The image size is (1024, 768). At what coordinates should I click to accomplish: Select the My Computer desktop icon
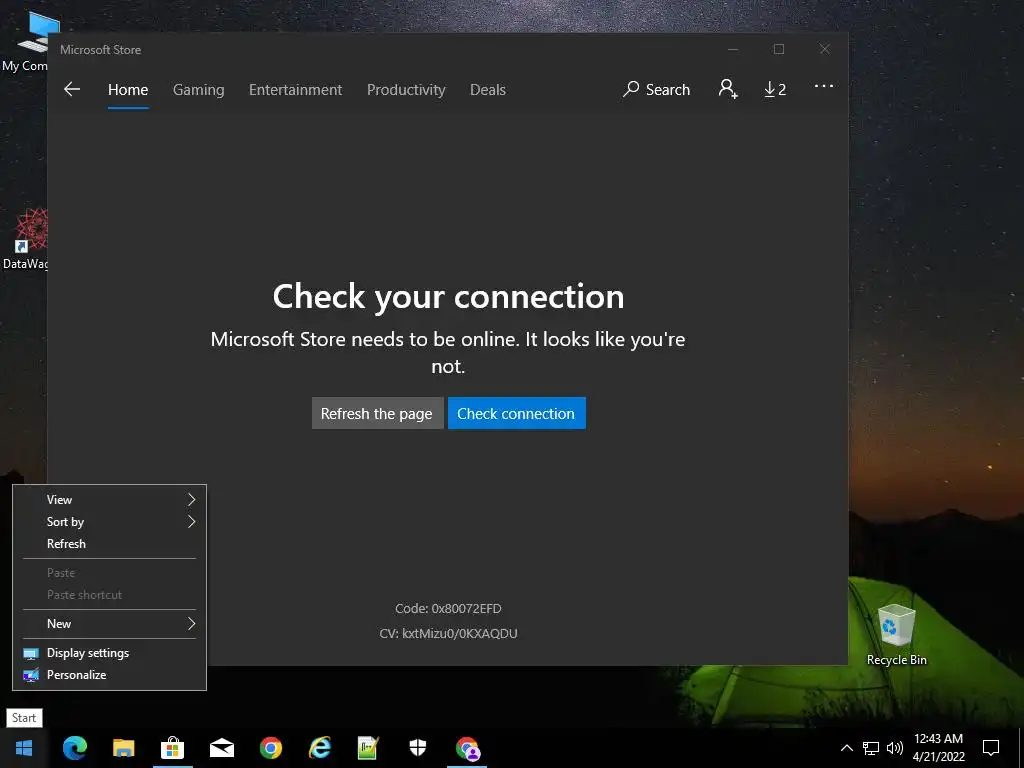pyautogui.click(x=25, y=41)
